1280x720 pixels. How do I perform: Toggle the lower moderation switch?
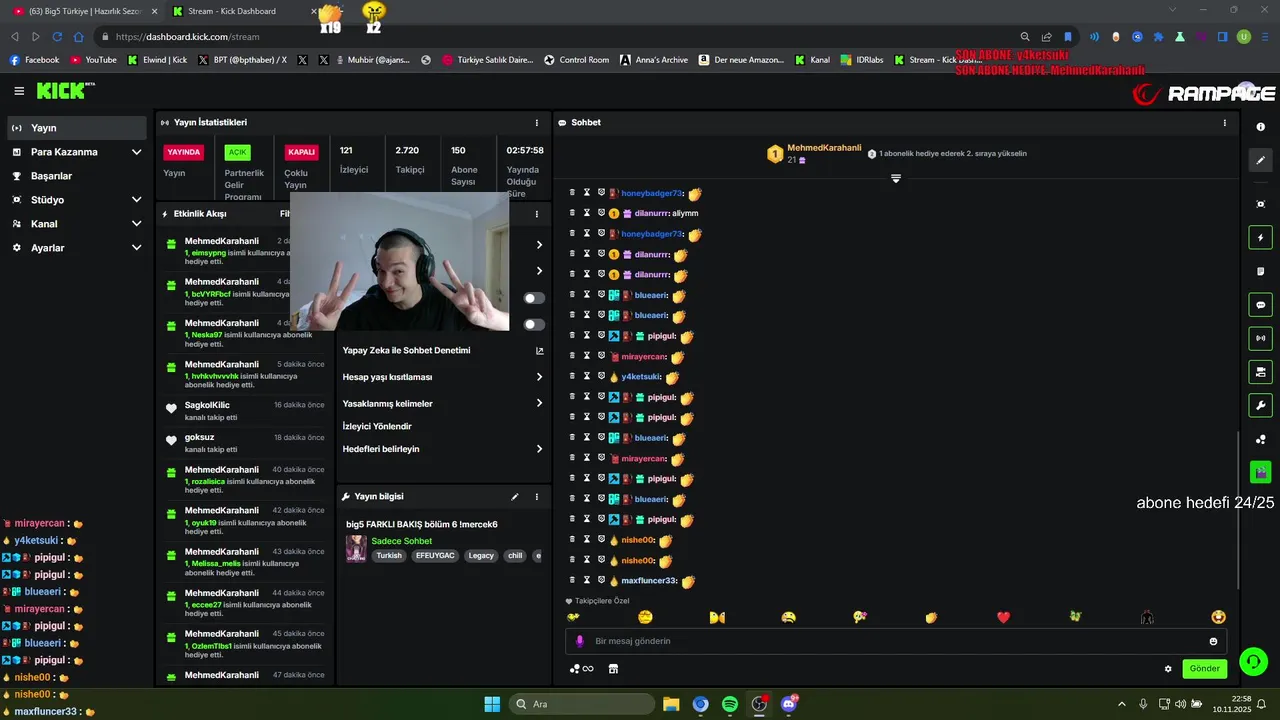click(x=534, y=324)
